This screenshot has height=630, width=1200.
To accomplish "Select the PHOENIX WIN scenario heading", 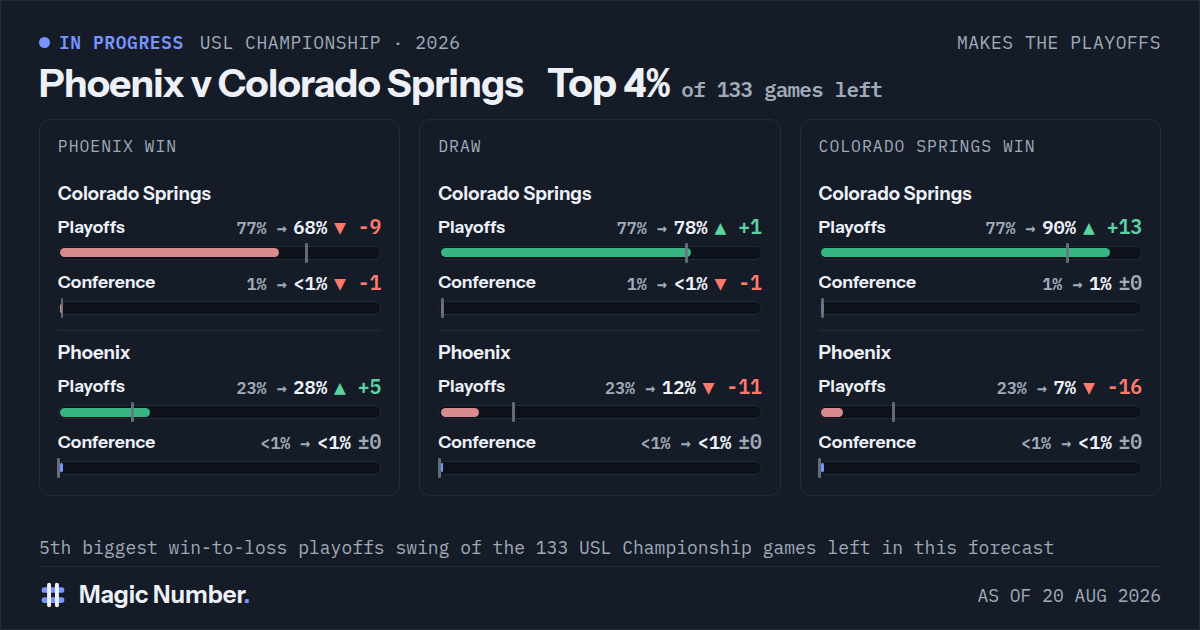I will click(117, 146).
